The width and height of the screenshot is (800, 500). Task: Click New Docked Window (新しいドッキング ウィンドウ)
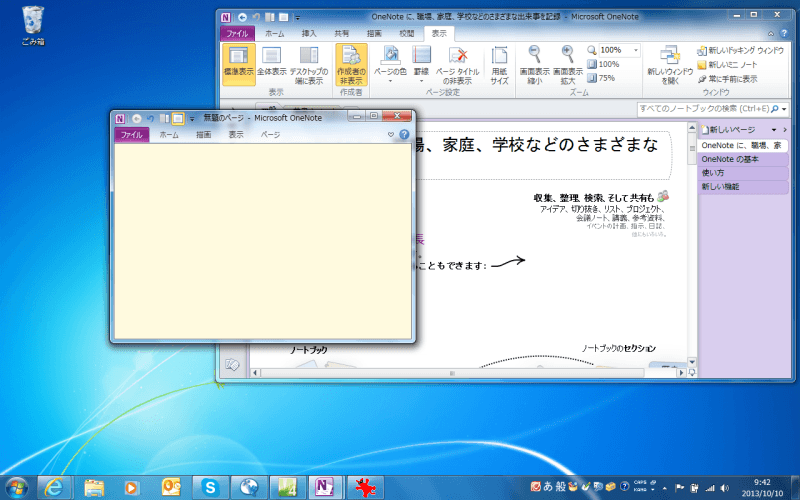point(740,51)
